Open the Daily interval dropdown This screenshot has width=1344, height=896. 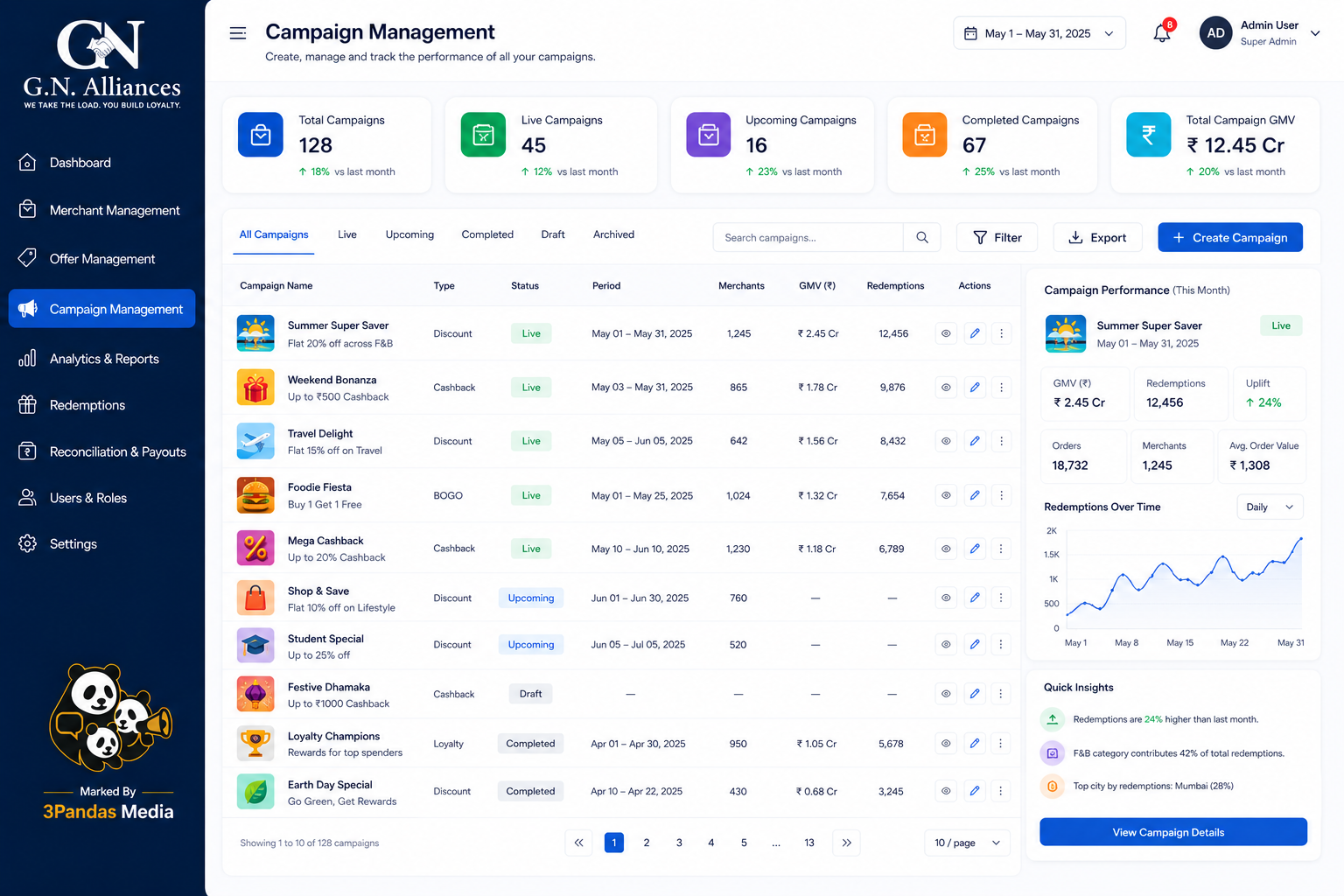(1270, 507)
